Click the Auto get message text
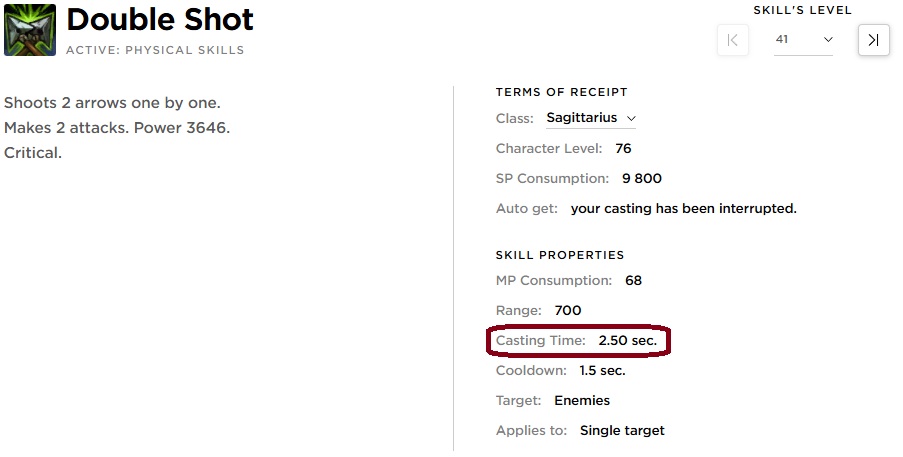 [683, 208]
